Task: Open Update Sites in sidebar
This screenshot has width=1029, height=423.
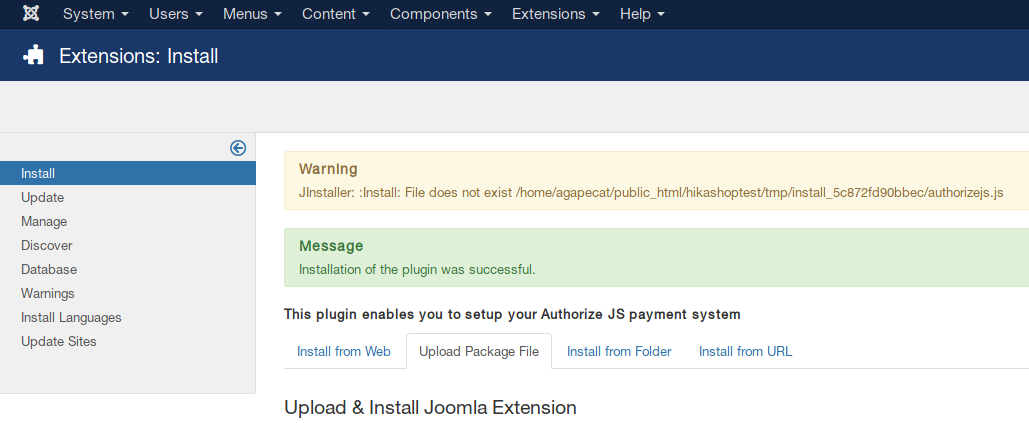Action: click(59, 341)
